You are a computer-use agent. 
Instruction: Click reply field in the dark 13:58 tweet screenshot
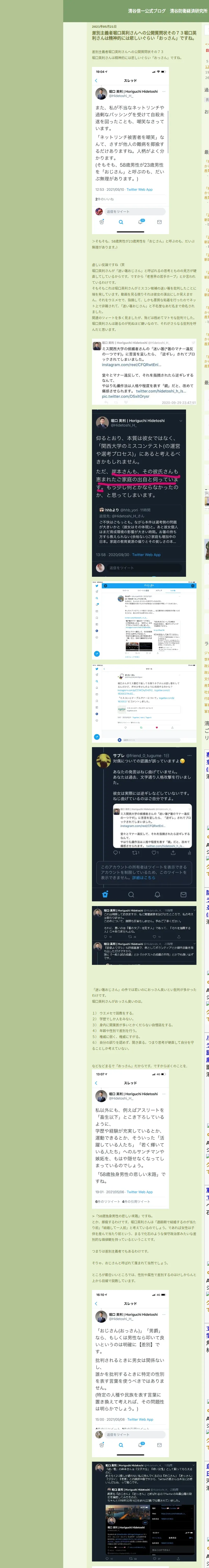coord(145,567)
